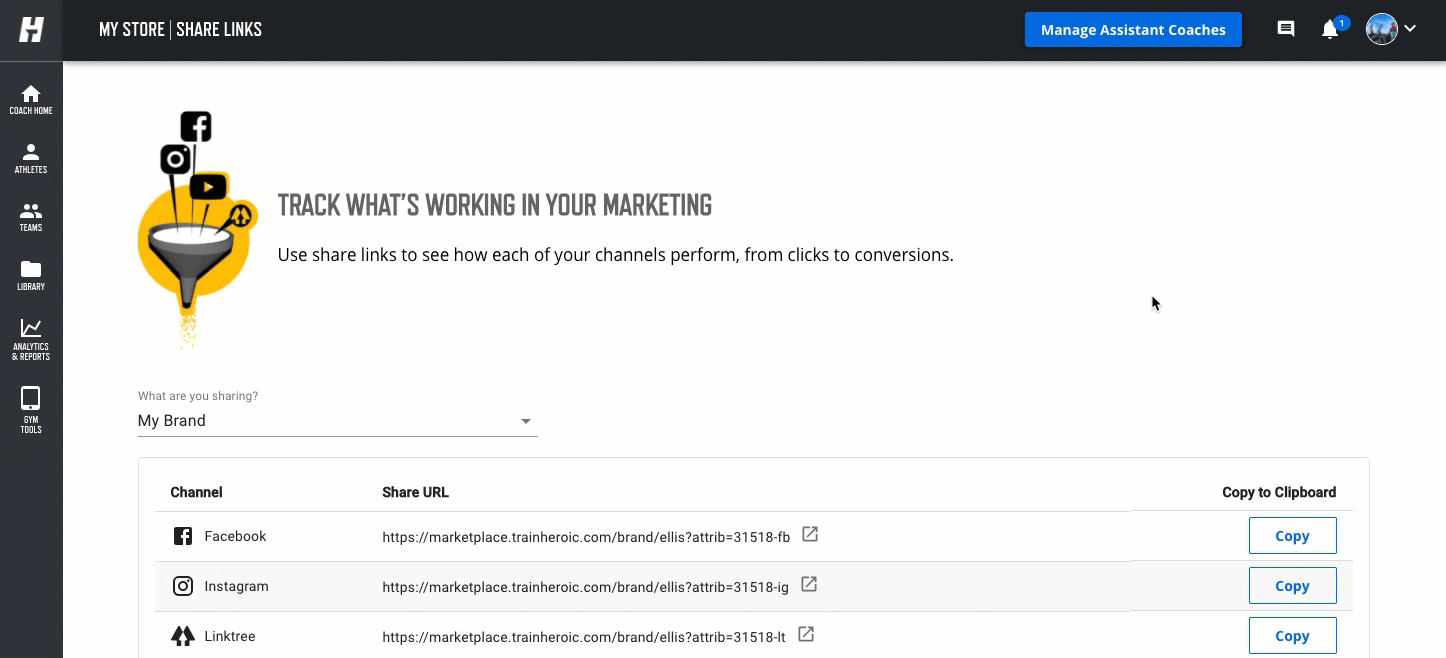Open the Library folder icon

(x=31, y=275)
